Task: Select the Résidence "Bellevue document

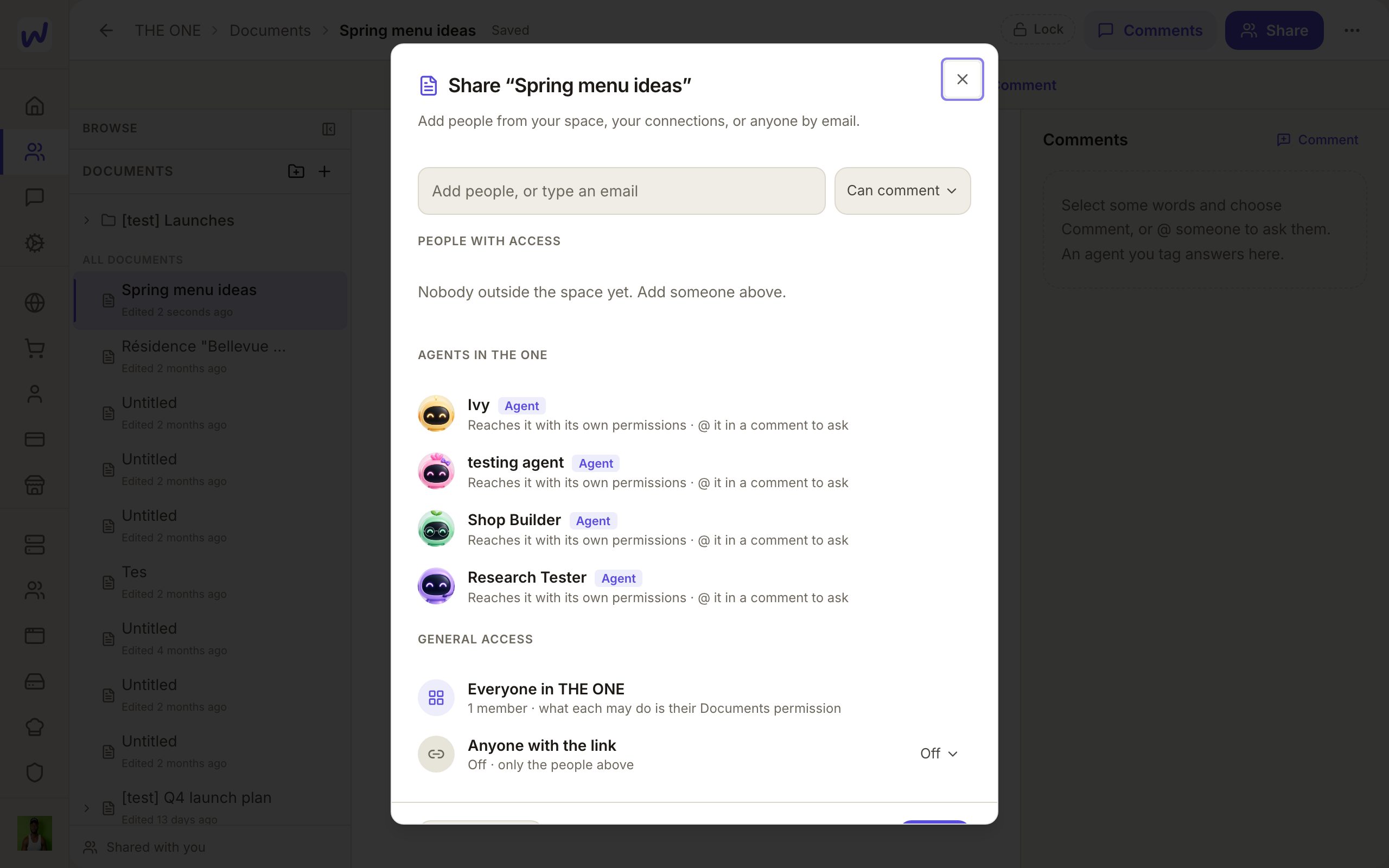Action: (211, 356)
